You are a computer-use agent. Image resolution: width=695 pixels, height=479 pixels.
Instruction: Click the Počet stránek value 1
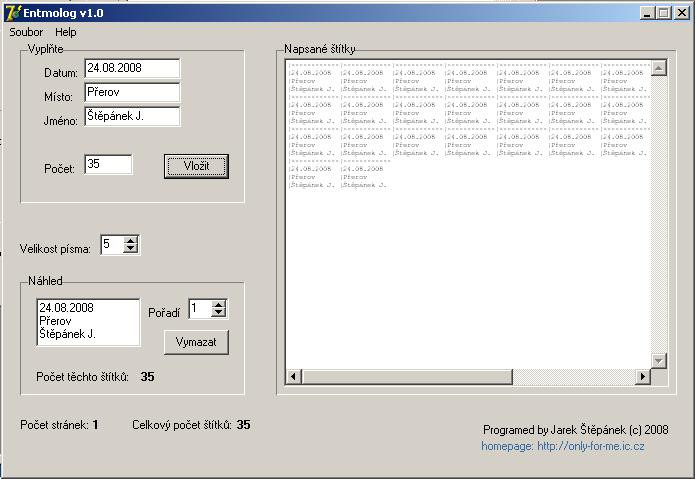pos(95,425)
